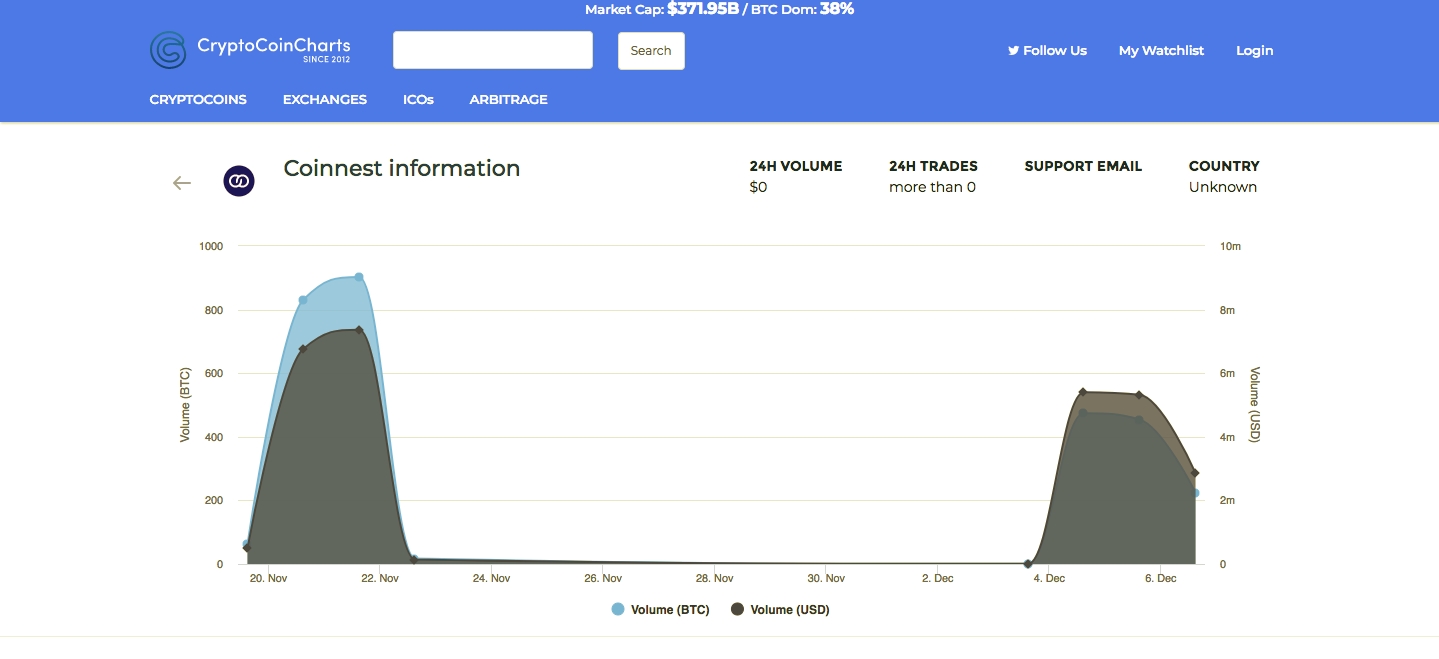Screen dimensions: 1439x659
Task: Open the CRYPTOCOINS menu
Action: point(198,100)
